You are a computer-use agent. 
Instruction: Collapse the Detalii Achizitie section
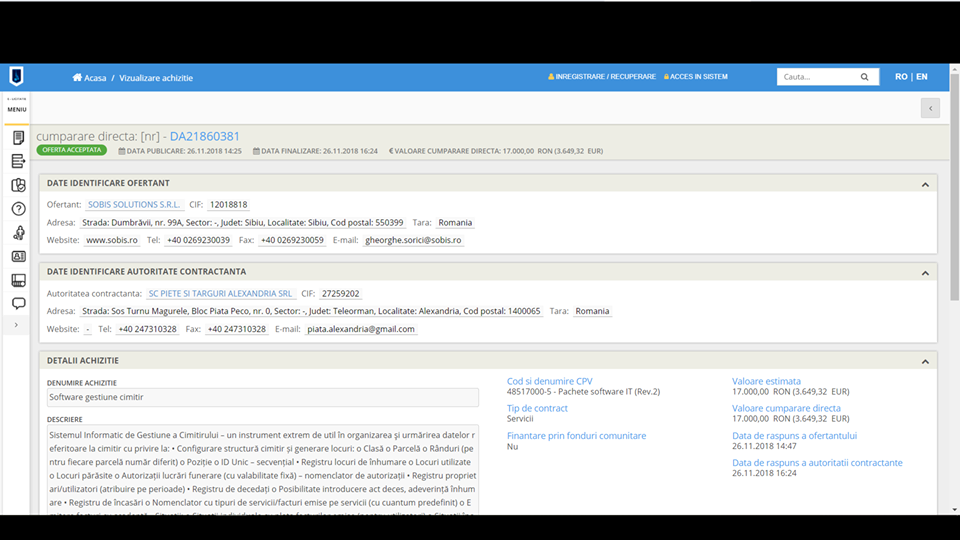(925, 361)
